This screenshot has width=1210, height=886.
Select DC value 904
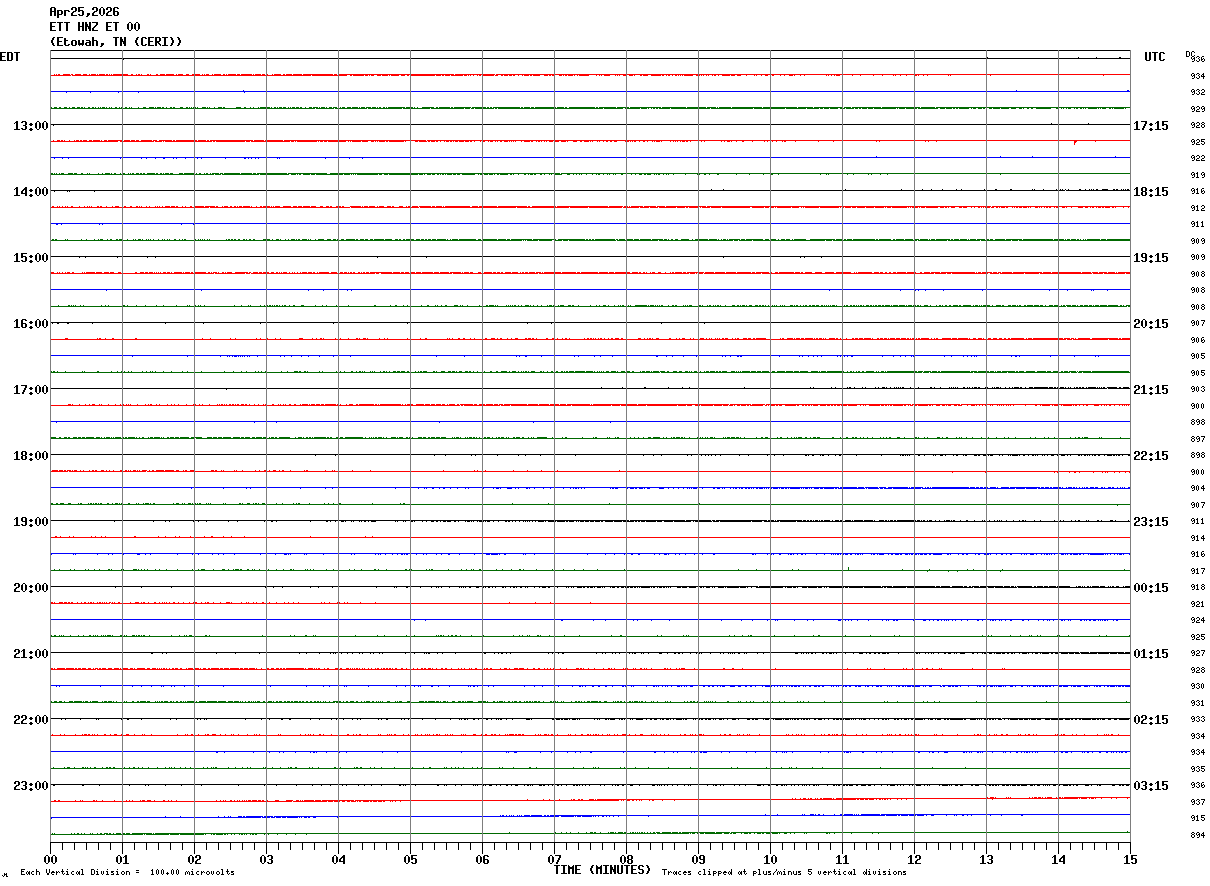pos(1197,488)
